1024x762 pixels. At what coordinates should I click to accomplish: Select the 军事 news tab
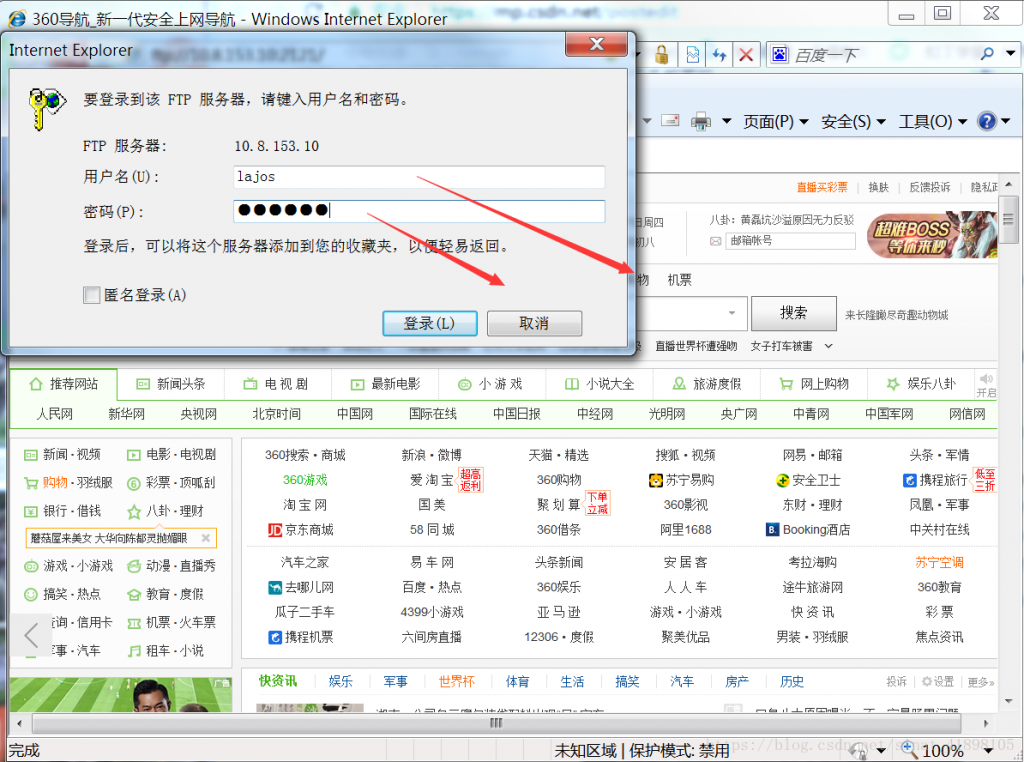395,682
